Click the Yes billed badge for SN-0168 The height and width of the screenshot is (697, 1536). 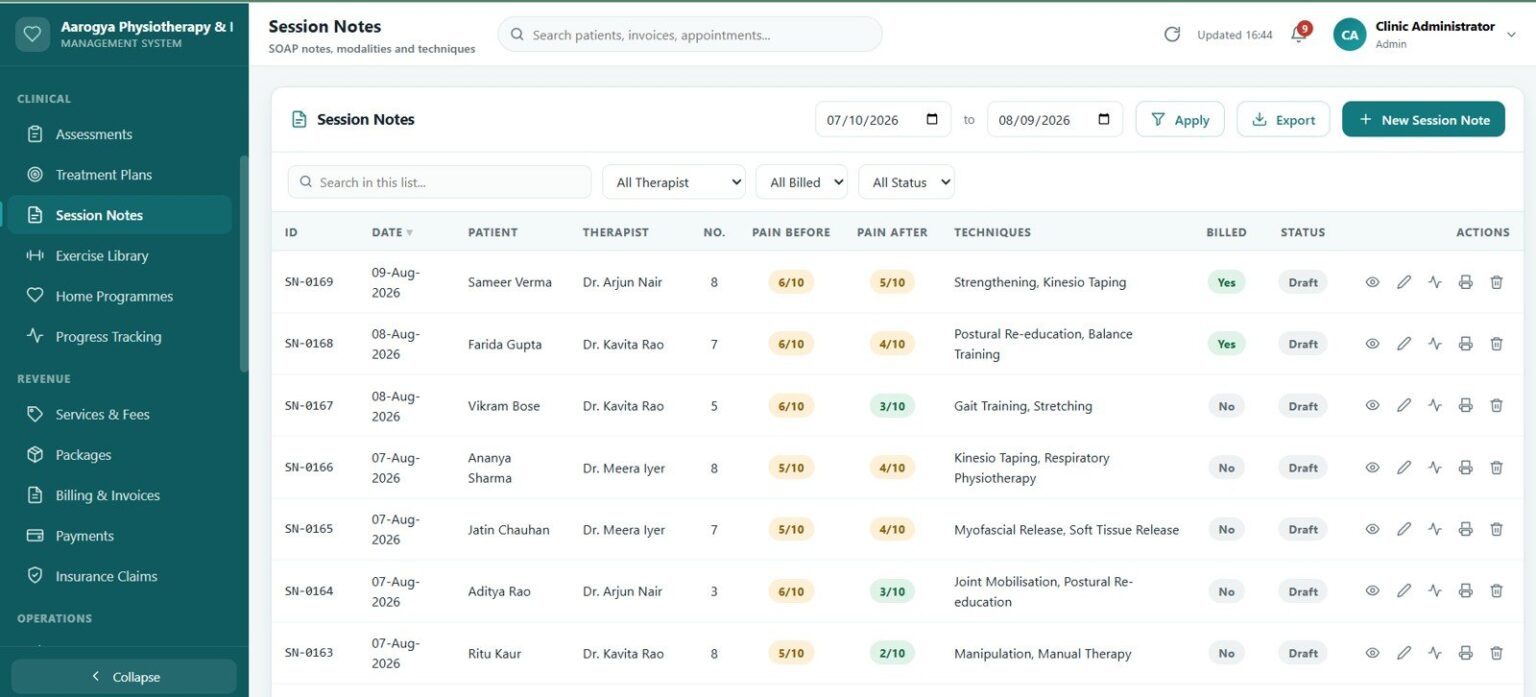click(1226, 344)
